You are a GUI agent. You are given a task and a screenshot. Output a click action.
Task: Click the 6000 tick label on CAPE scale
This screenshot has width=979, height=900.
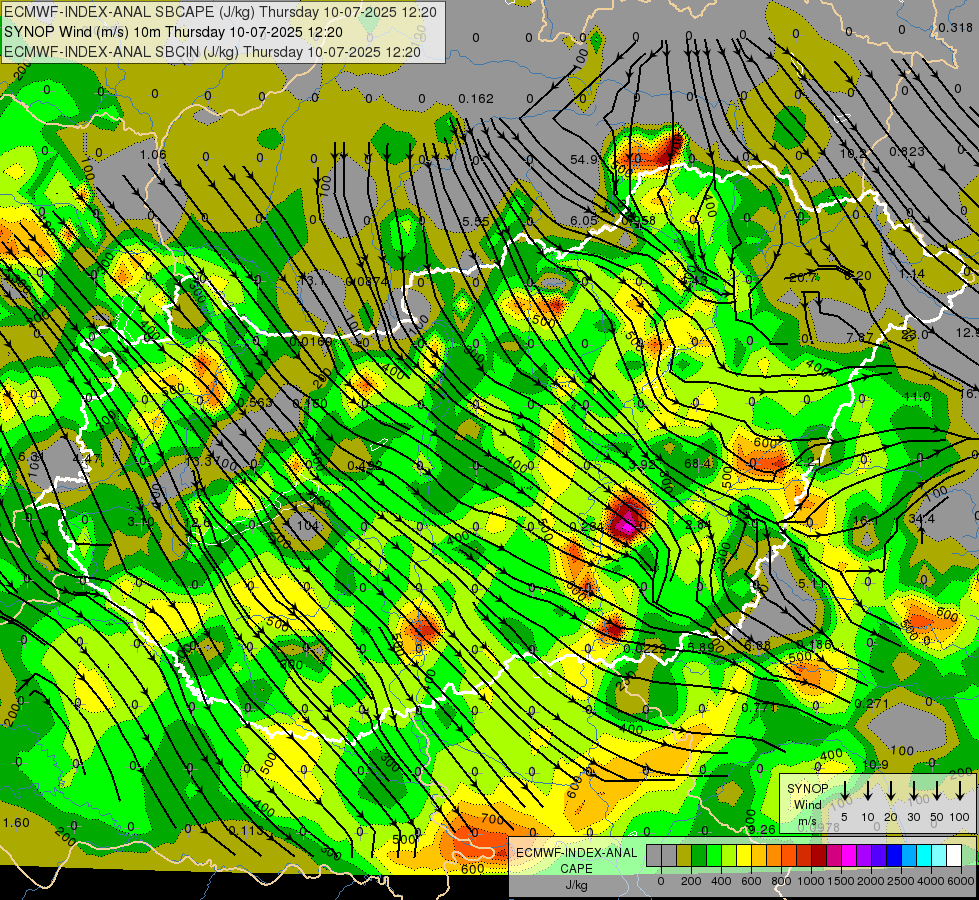[962, 881]
